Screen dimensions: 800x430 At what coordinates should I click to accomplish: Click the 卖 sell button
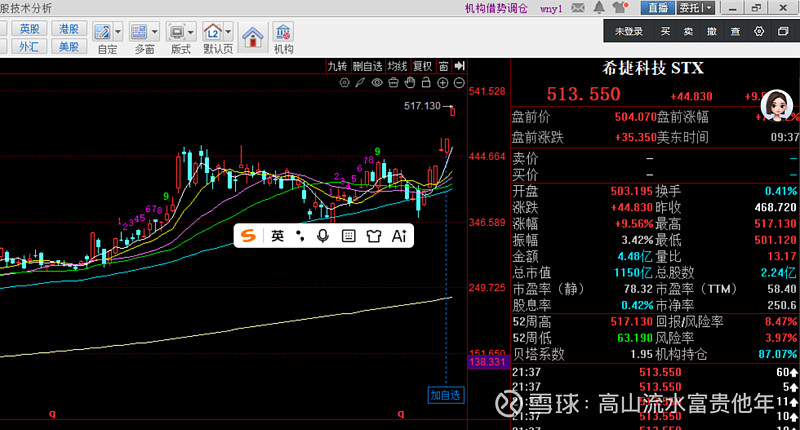(688, 32)
